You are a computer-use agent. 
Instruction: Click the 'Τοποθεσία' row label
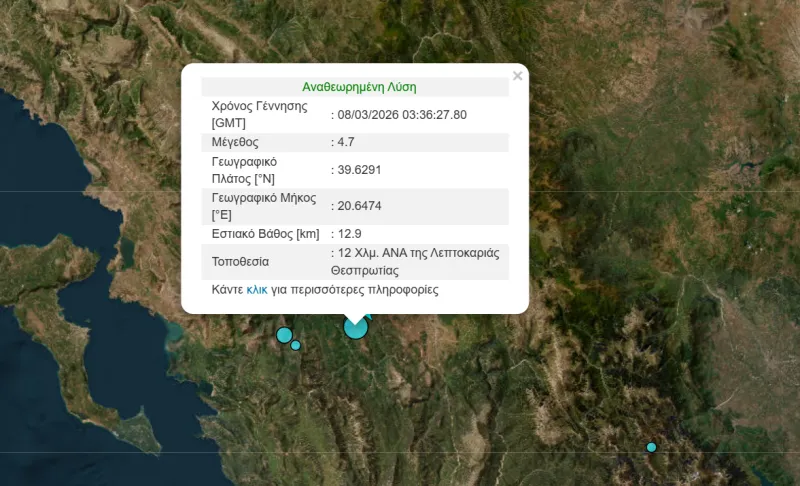[x=240, y=262]
